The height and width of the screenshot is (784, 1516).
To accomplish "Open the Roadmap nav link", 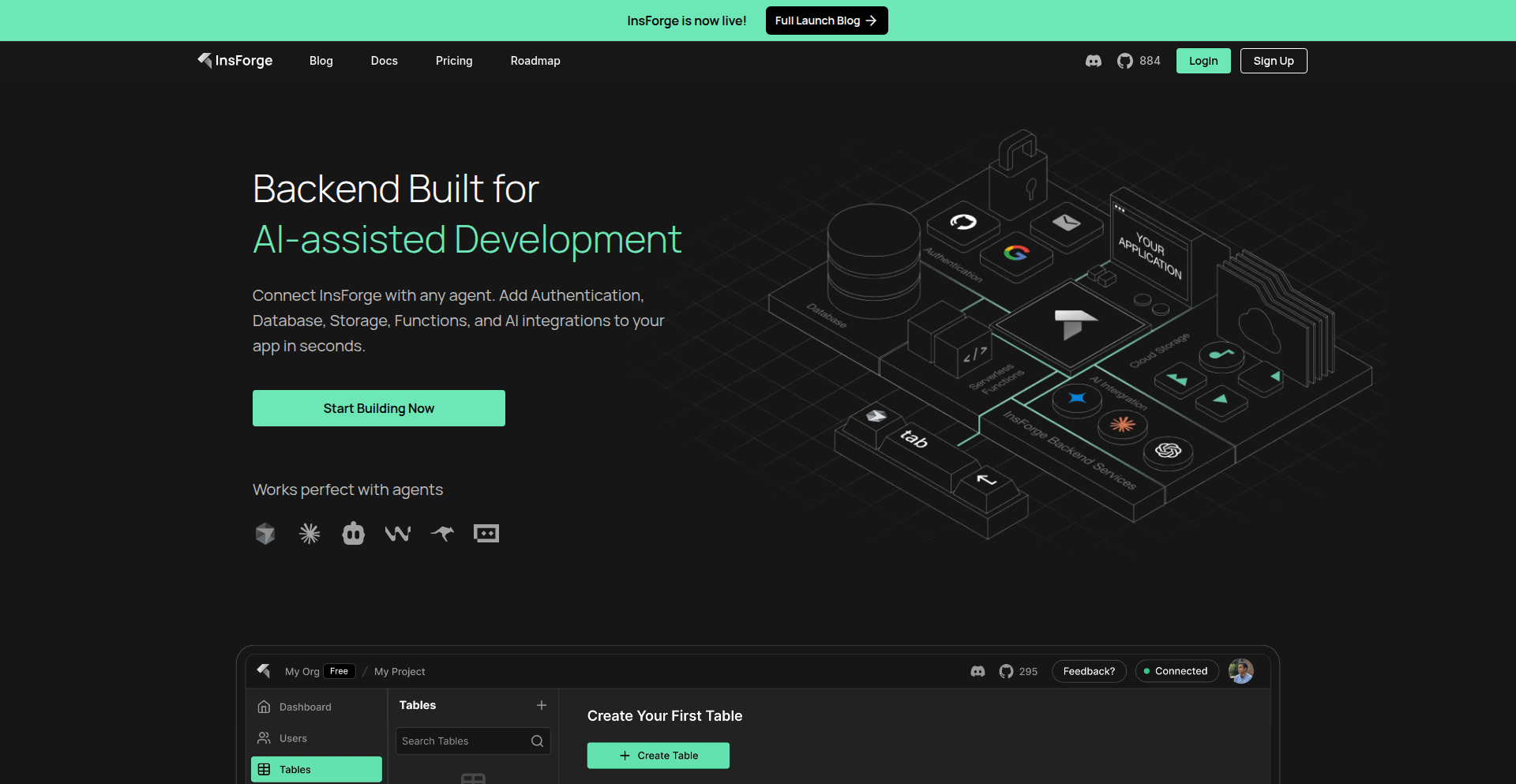I will pyautogui.click(x=535, y=61).
